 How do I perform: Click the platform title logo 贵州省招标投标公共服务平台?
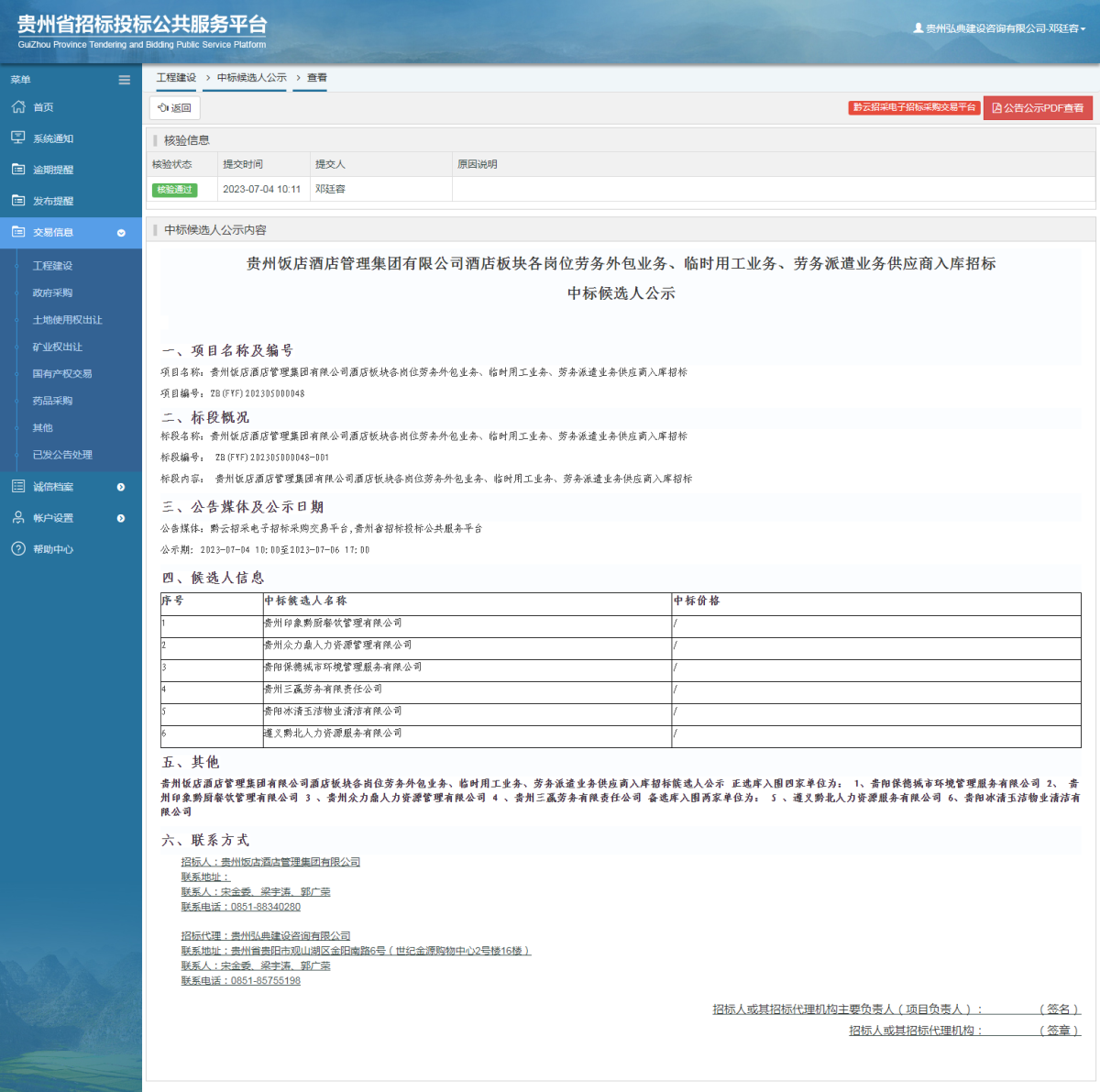(142, 25)
